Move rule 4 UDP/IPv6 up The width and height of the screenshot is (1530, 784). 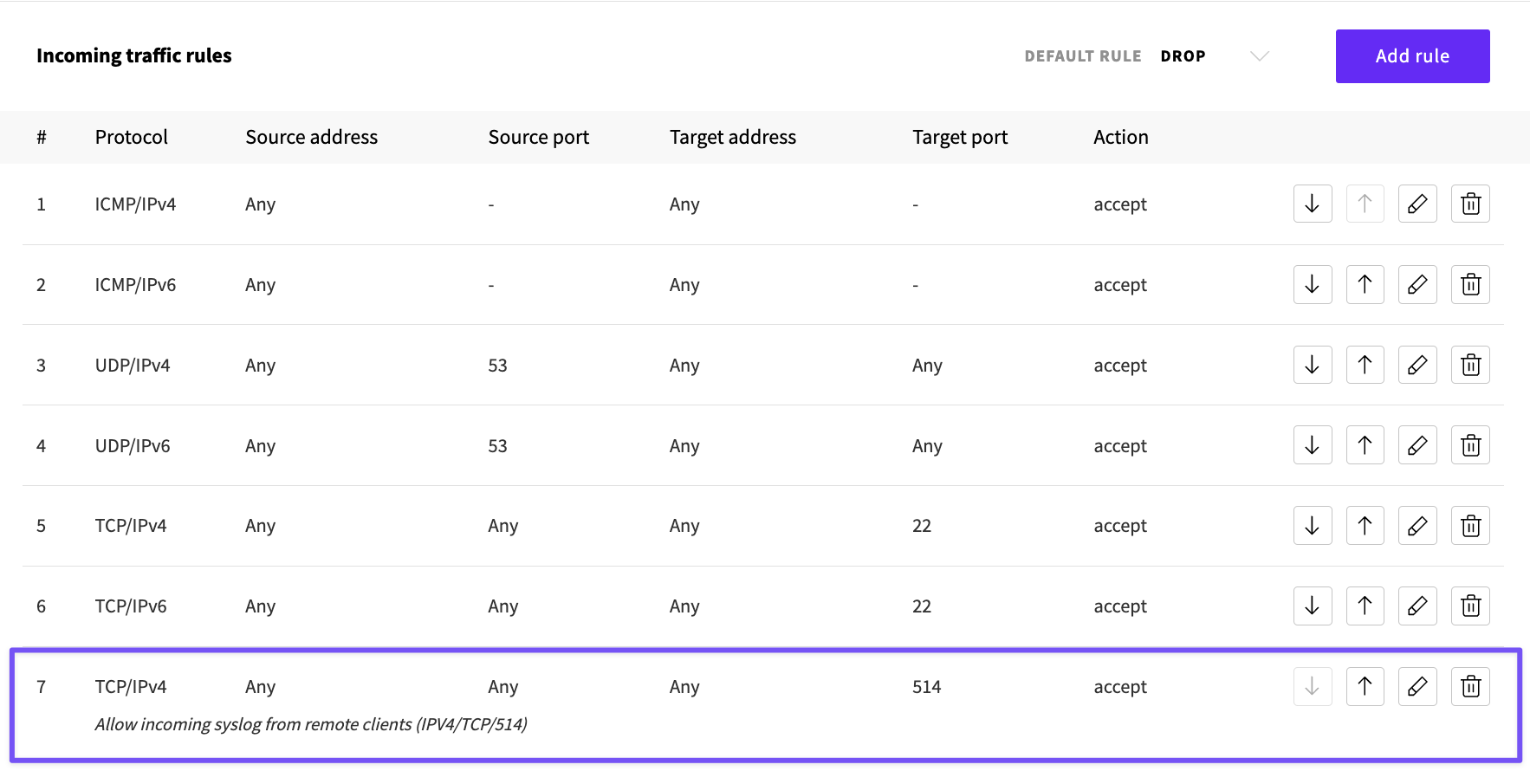tap(1365, 445)
